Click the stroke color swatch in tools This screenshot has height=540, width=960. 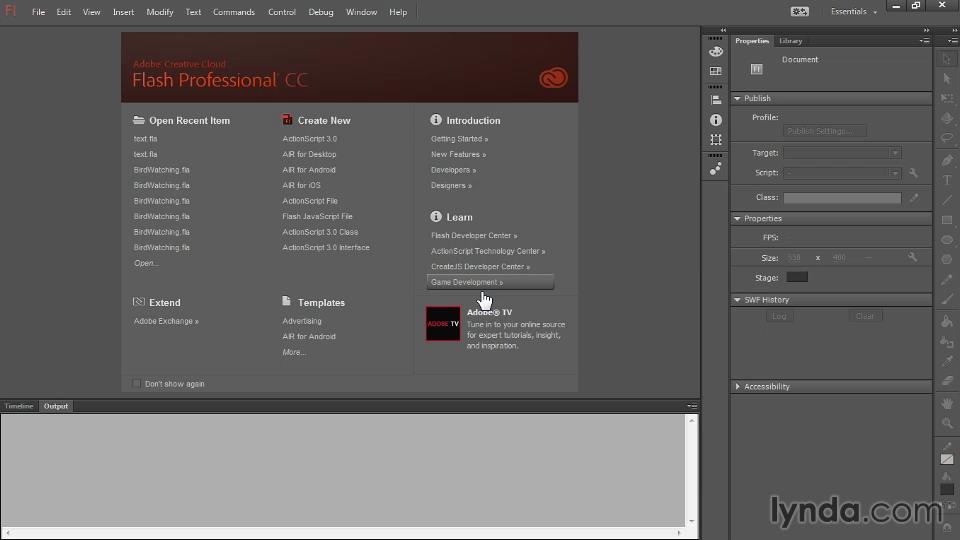point(947,459)
